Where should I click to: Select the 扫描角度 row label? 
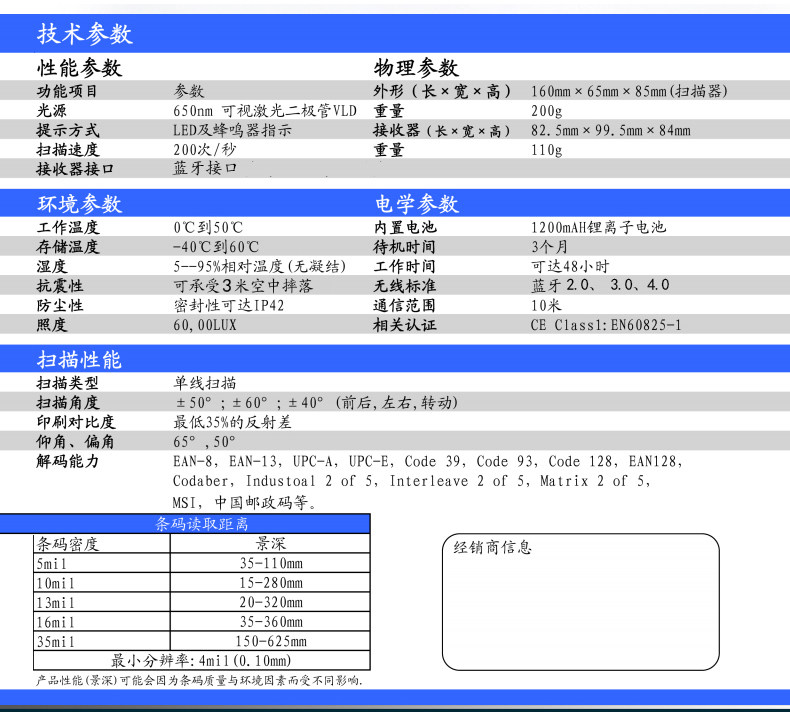pos(68,403)
